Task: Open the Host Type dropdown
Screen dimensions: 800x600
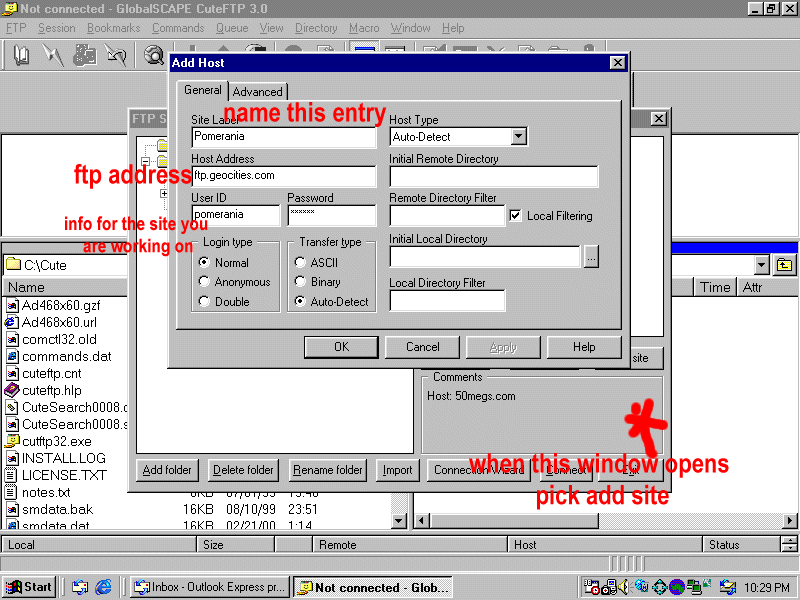Action: pos(518,137)
